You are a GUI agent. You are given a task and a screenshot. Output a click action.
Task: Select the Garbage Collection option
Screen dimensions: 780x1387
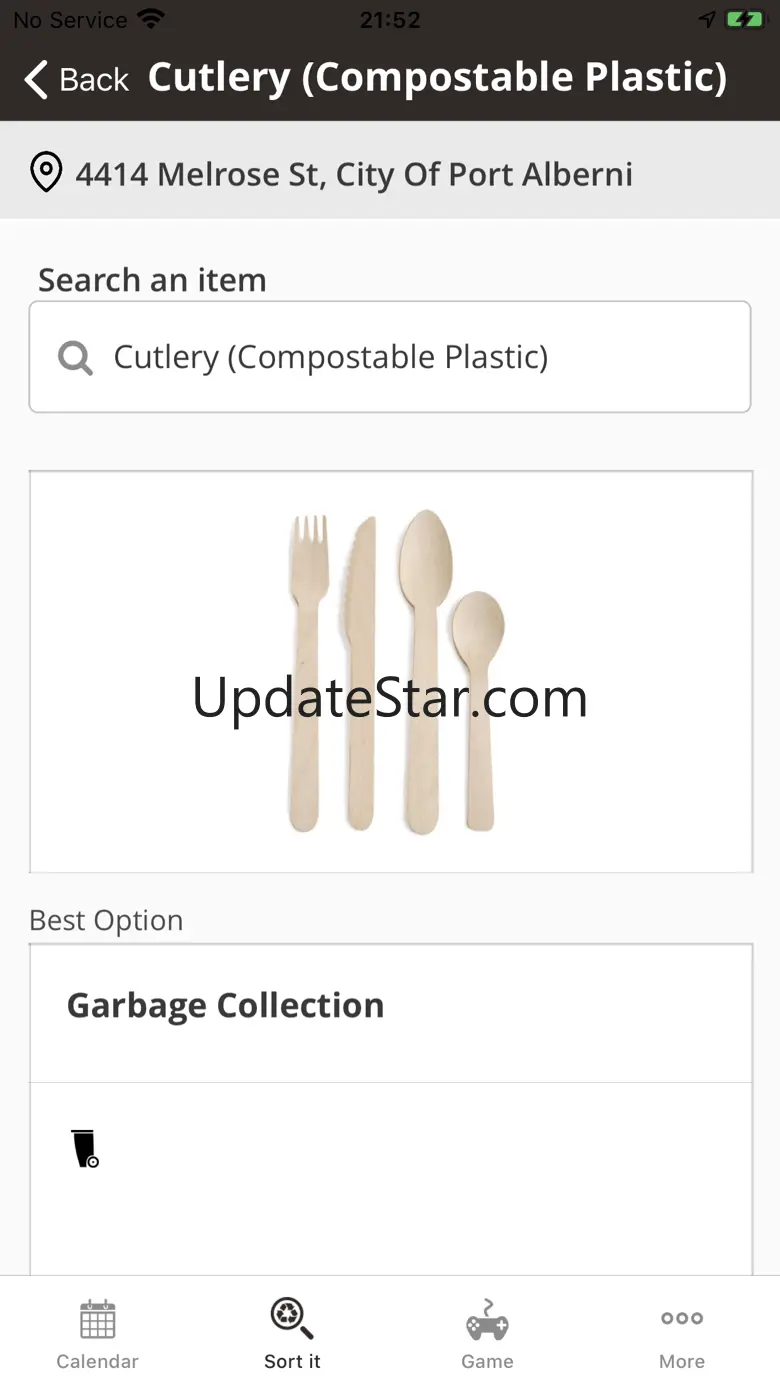[391, 1013]
